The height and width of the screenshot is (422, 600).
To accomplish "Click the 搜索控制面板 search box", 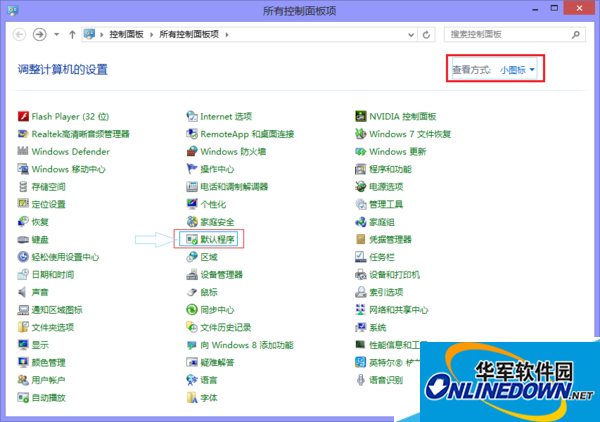I will (x=508, y=34).
